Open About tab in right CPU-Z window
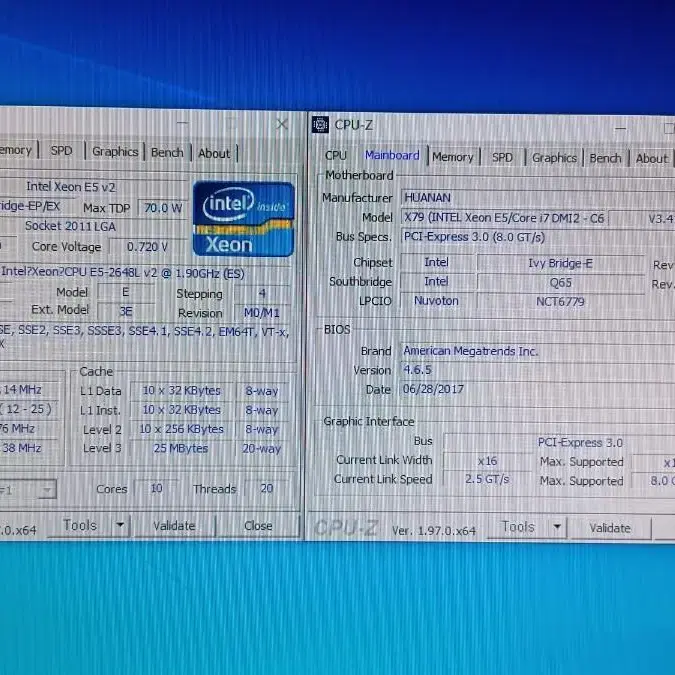Screen dimensions: 675x675 tap(651, 158)
